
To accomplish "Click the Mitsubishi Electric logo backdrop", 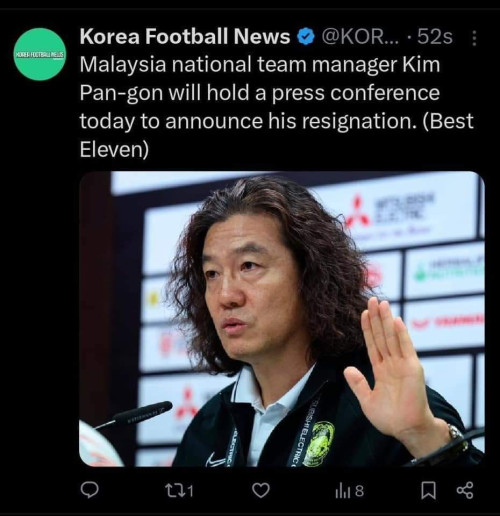I will click(388, 213).
